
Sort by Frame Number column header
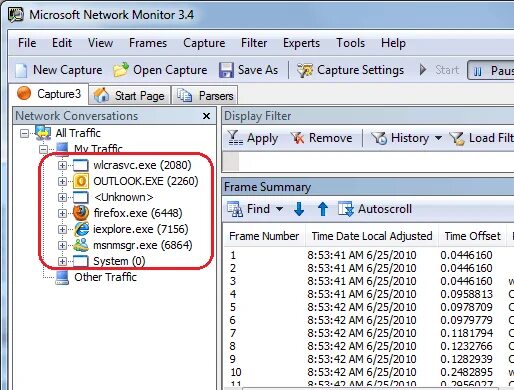265,236
